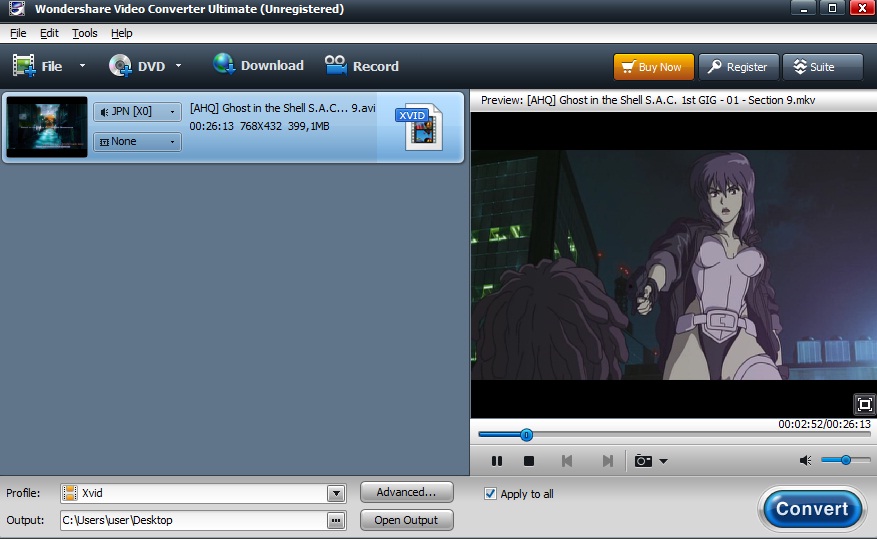The height and width of the screenshot is (539, 877).
Task: Click the preview time 00:02:52/00:26:13
Action: tap(824, 424)
